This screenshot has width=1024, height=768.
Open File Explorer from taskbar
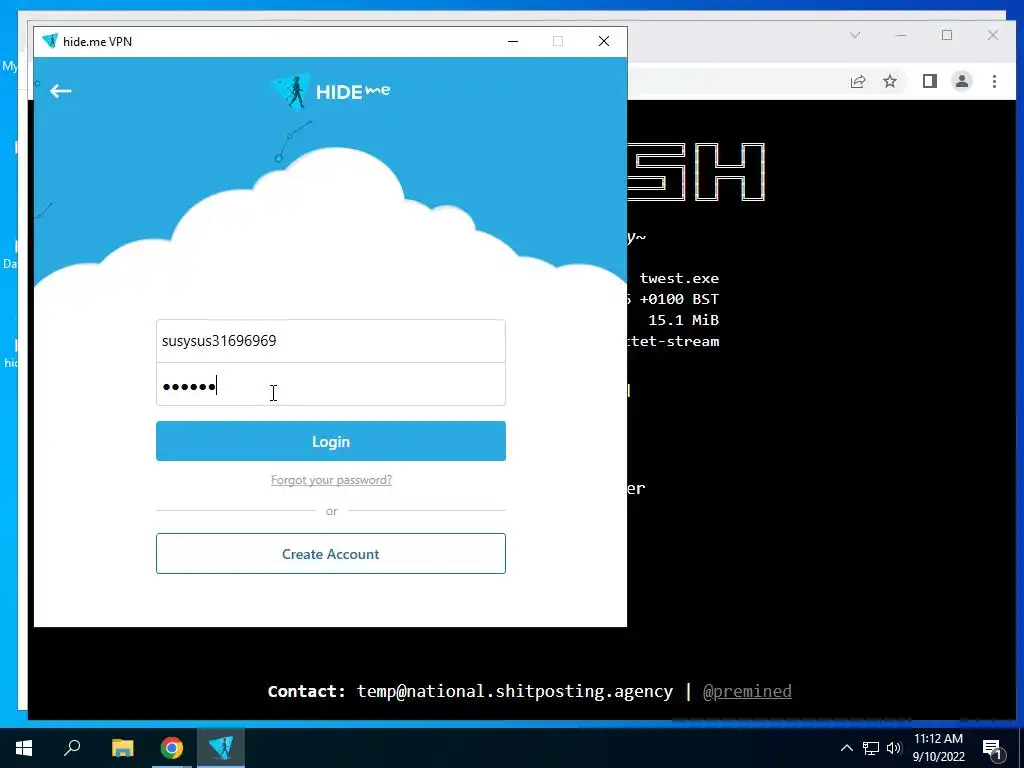click(122, 748)
